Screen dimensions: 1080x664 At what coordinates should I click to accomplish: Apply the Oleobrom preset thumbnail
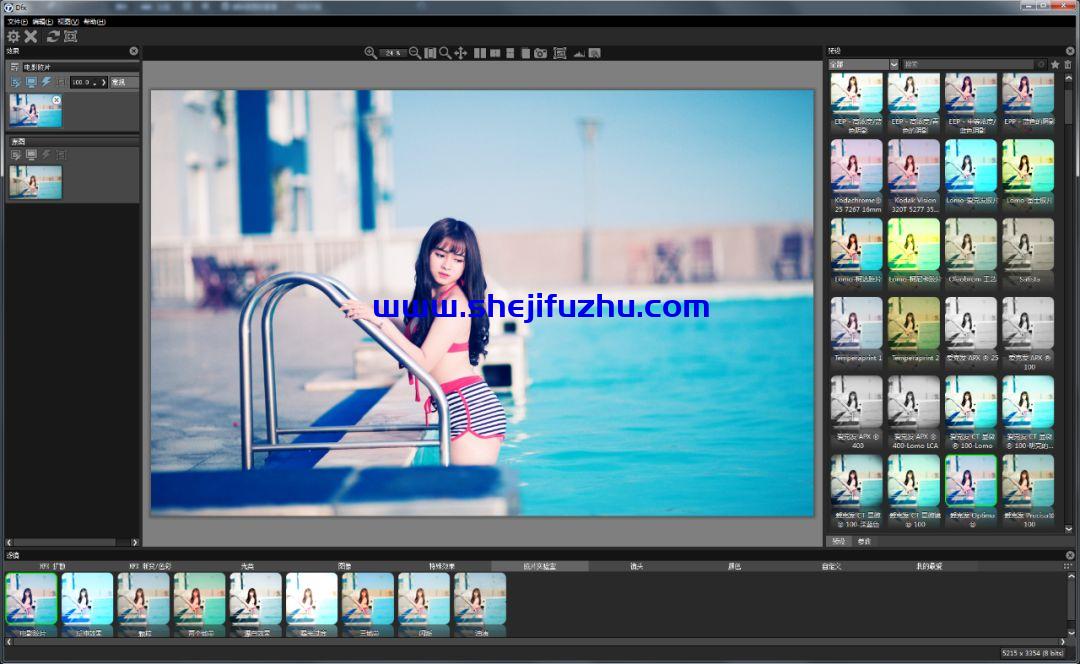click(971, 245)
